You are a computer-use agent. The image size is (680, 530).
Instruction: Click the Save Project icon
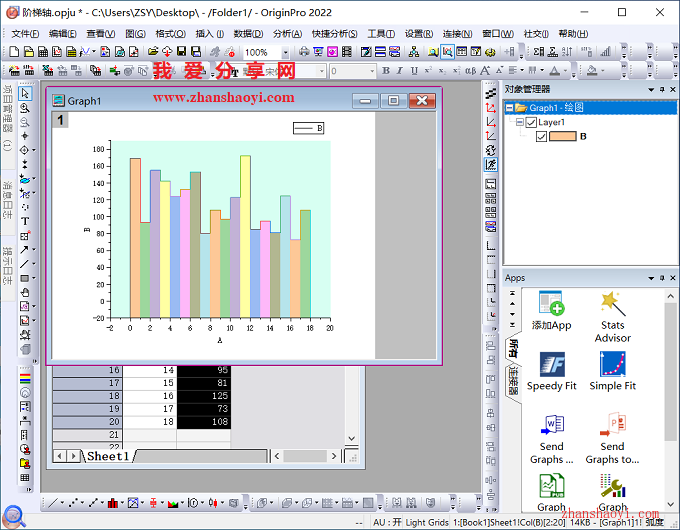pyautogui.click(x=181, y=52)
